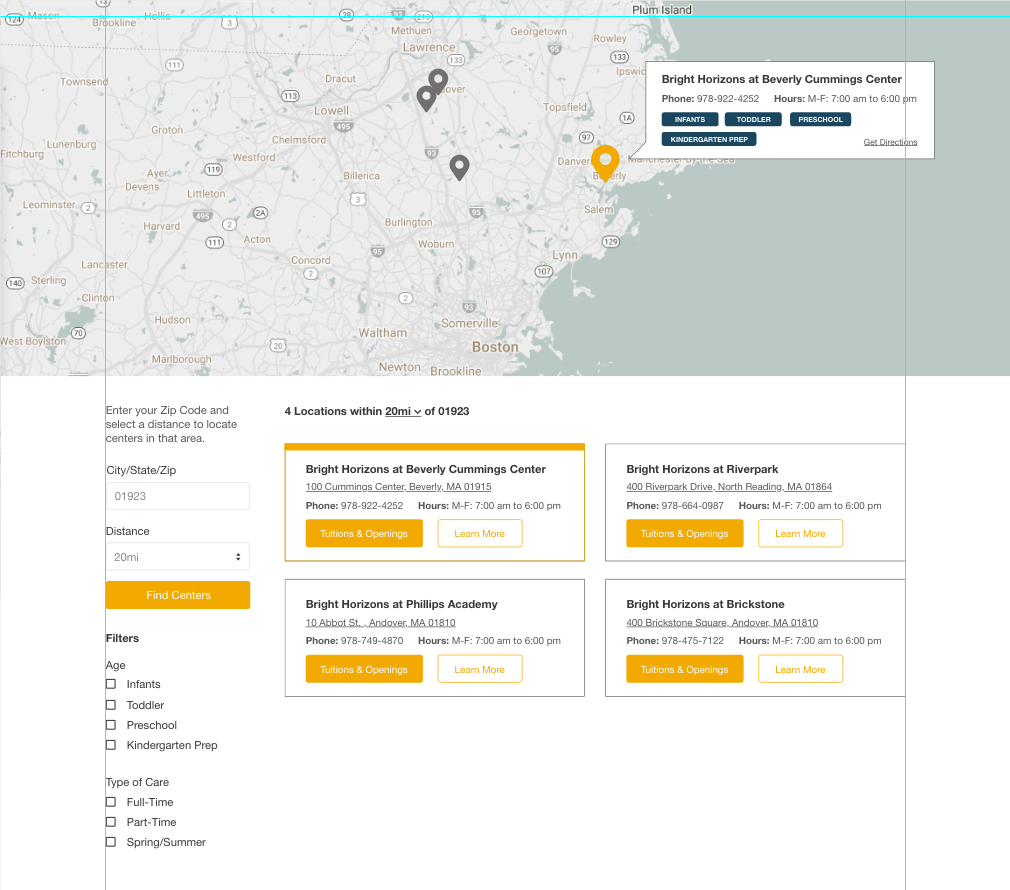Click the KINDERGARTEN PREP tag in popup

[709, 139]
